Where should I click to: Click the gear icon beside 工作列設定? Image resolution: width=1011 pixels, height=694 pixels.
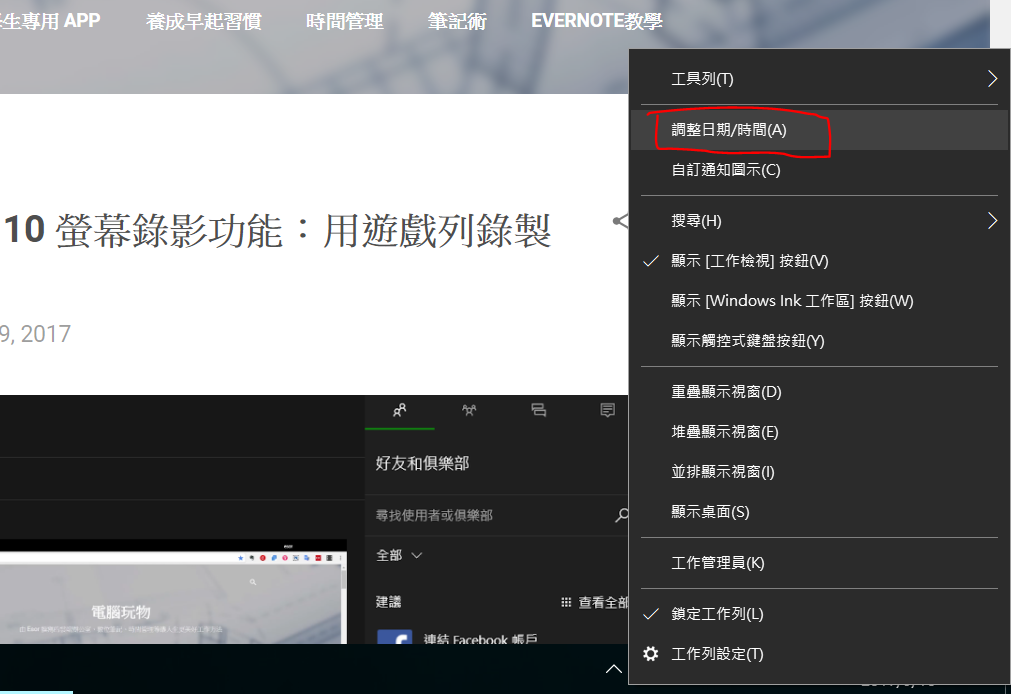pyautogui.click(x=651, y=654)
